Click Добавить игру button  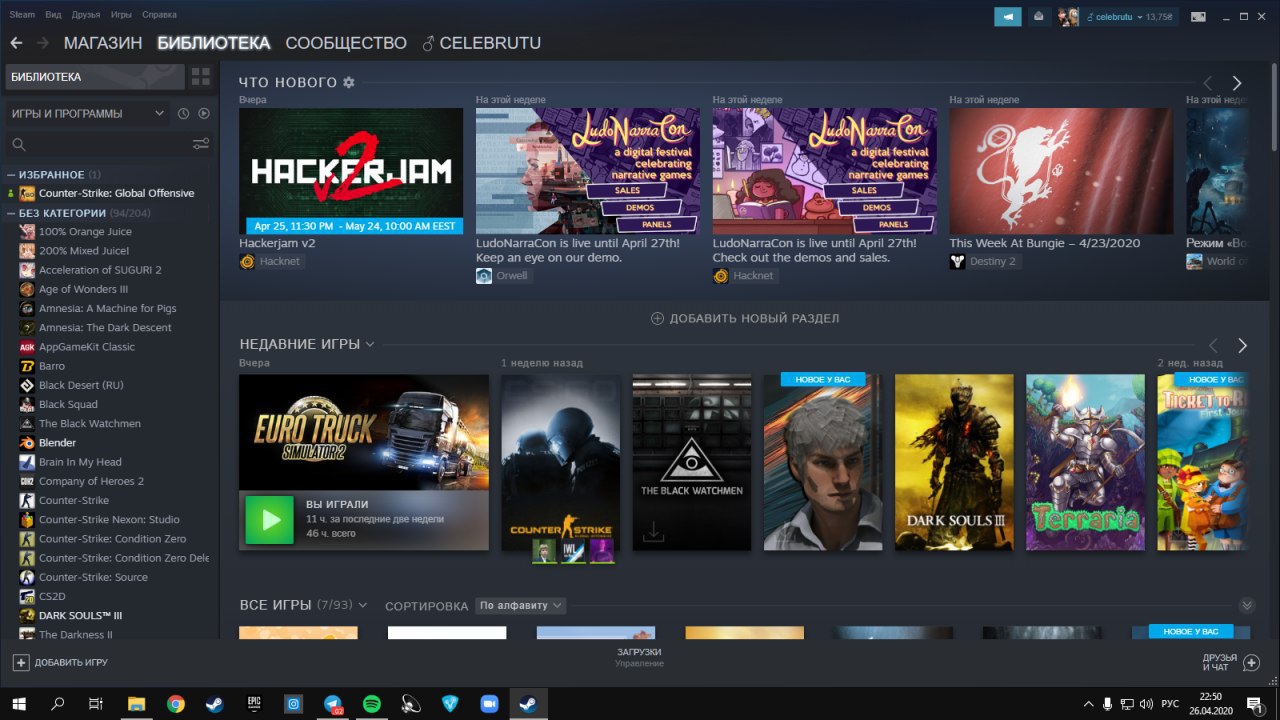pyautogui.click(x=60, y=662)
